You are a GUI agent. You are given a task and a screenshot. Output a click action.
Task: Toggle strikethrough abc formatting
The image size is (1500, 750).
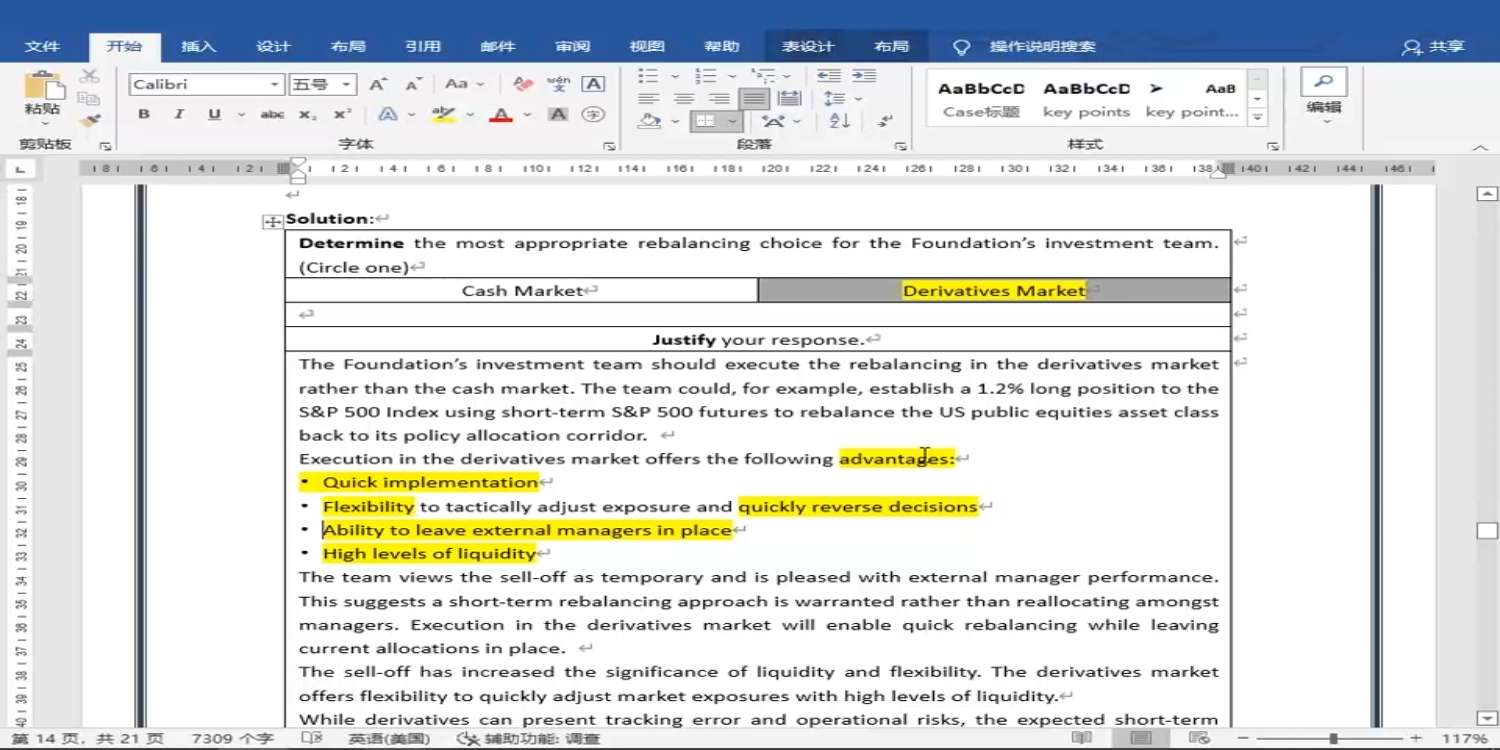coord(272,115)
